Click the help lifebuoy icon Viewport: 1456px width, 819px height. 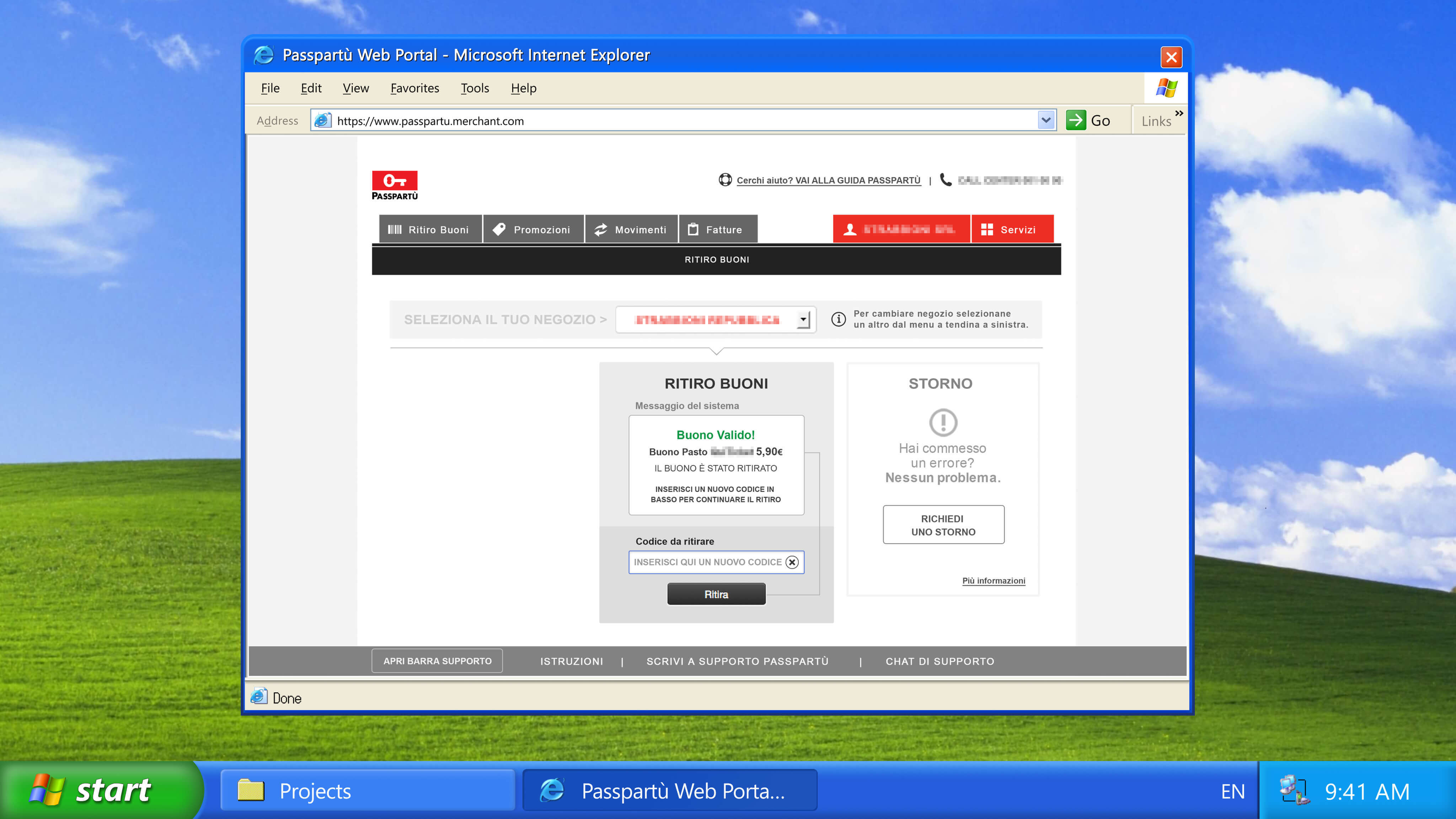coord(724,180)
